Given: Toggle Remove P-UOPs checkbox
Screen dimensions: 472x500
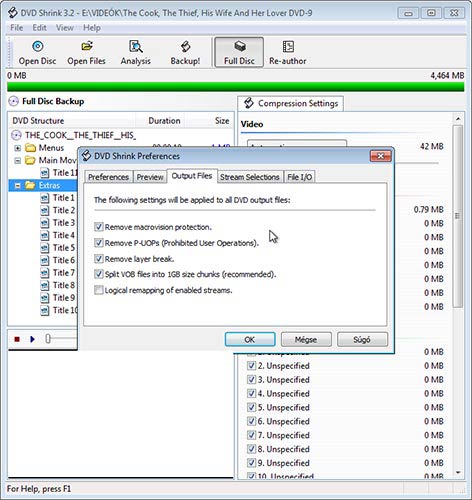Looking at the screenshot, I should coord(99,243).
